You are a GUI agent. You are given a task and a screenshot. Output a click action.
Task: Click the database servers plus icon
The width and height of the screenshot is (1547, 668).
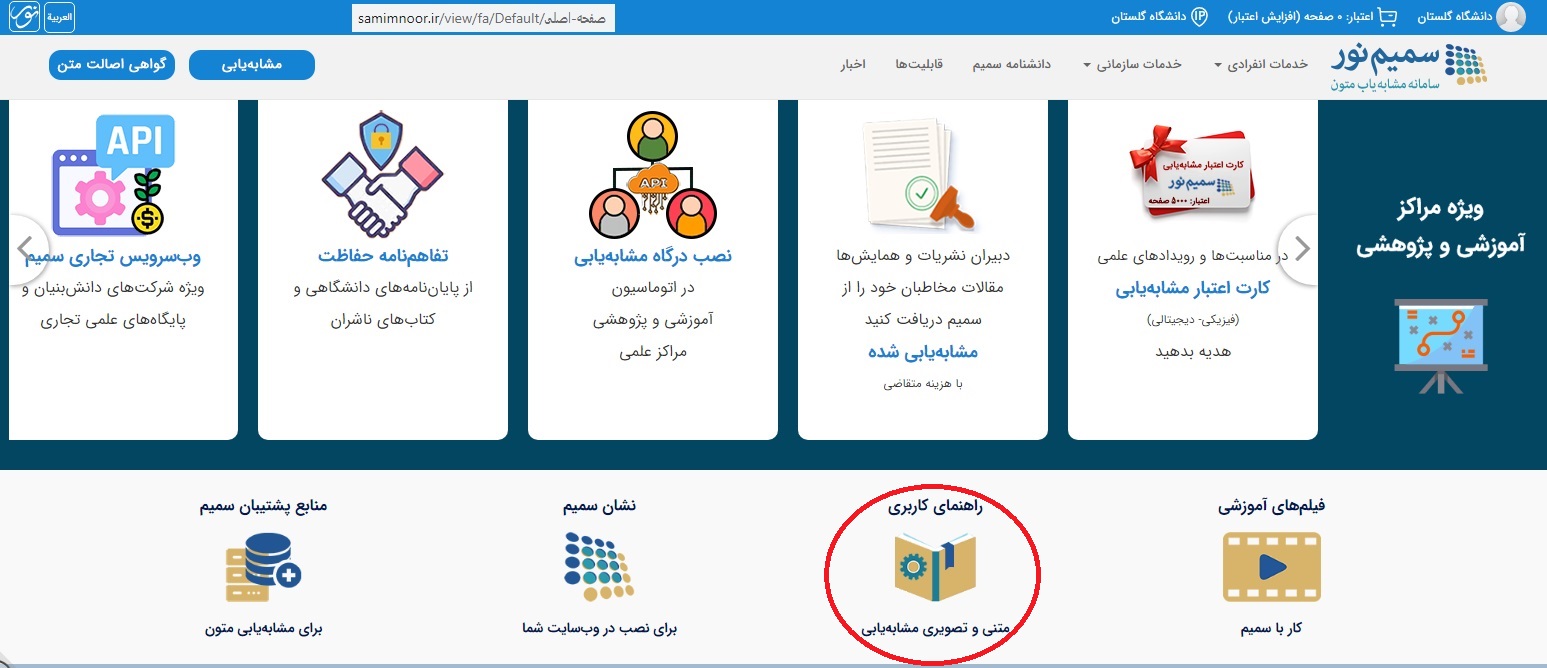263,567
